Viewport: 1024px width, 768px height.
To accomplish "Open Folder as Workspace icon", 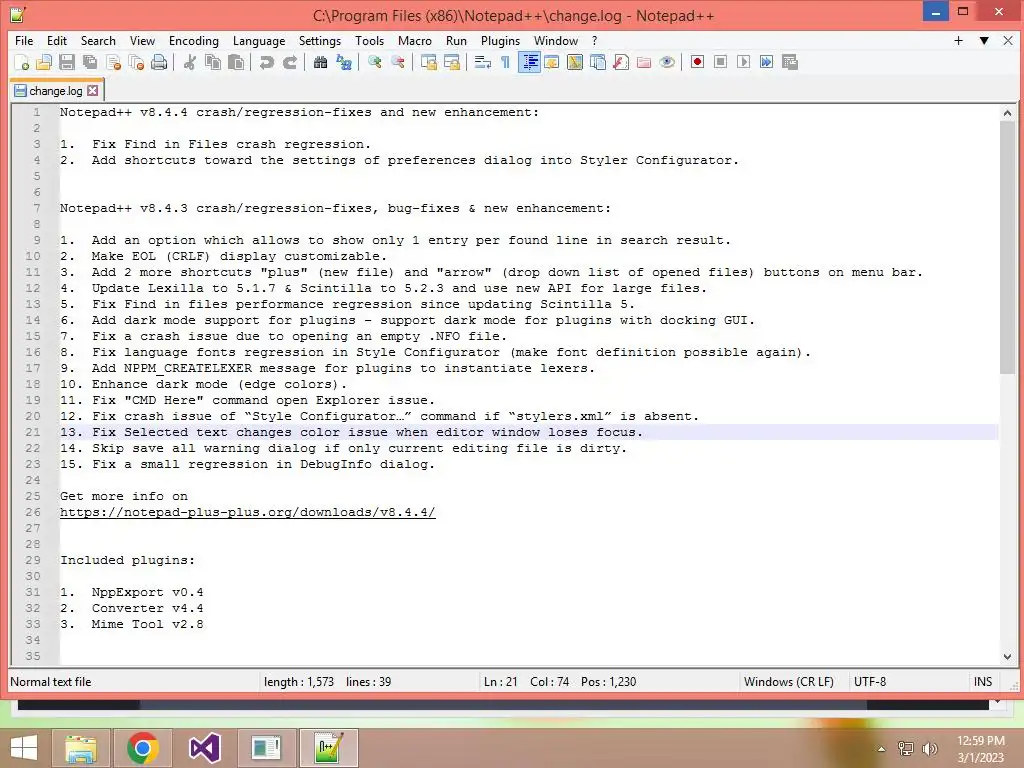I will [x=644, y=62].
